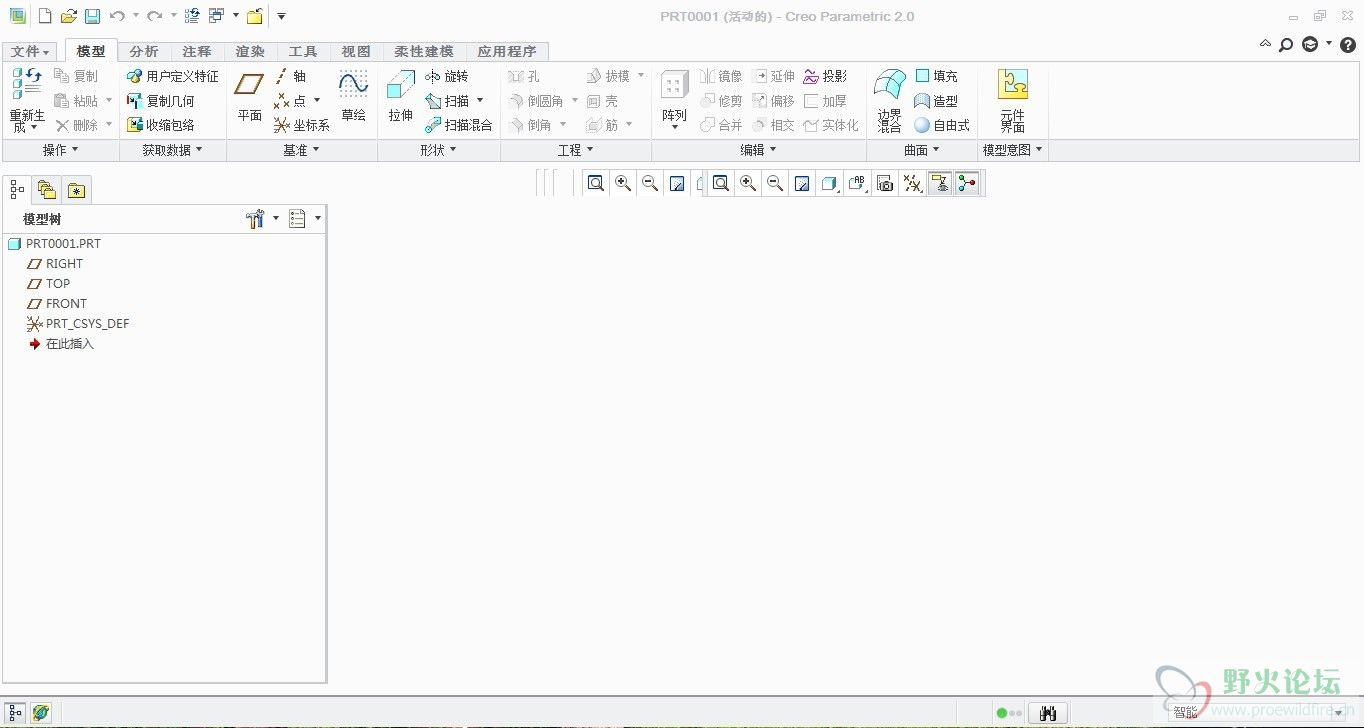Screen dimensions: 1364x728
Task: Expand the 工程 engineering group
Action: point(575,150)
